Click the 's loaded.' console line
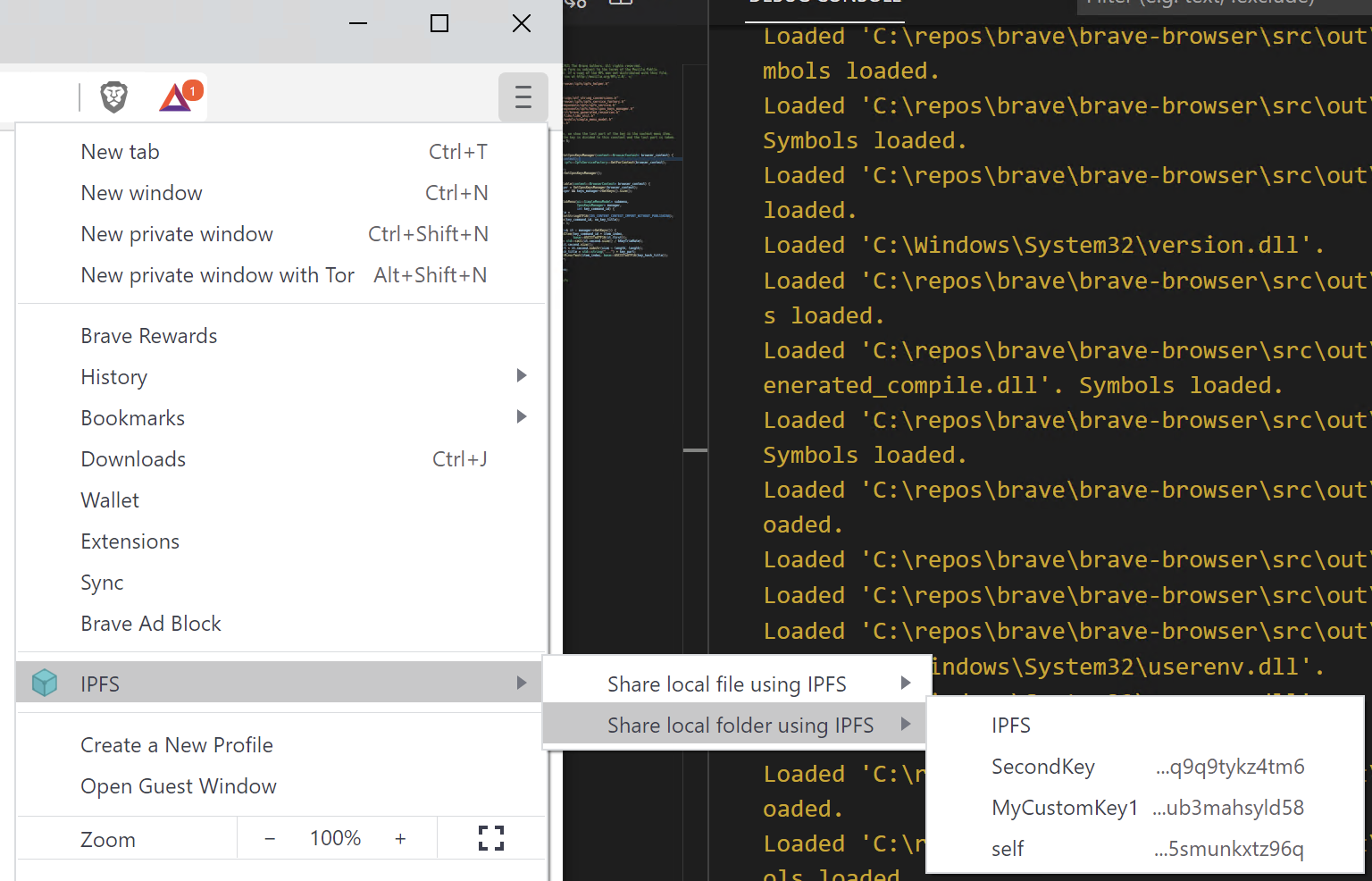 [x=824, y=315]
